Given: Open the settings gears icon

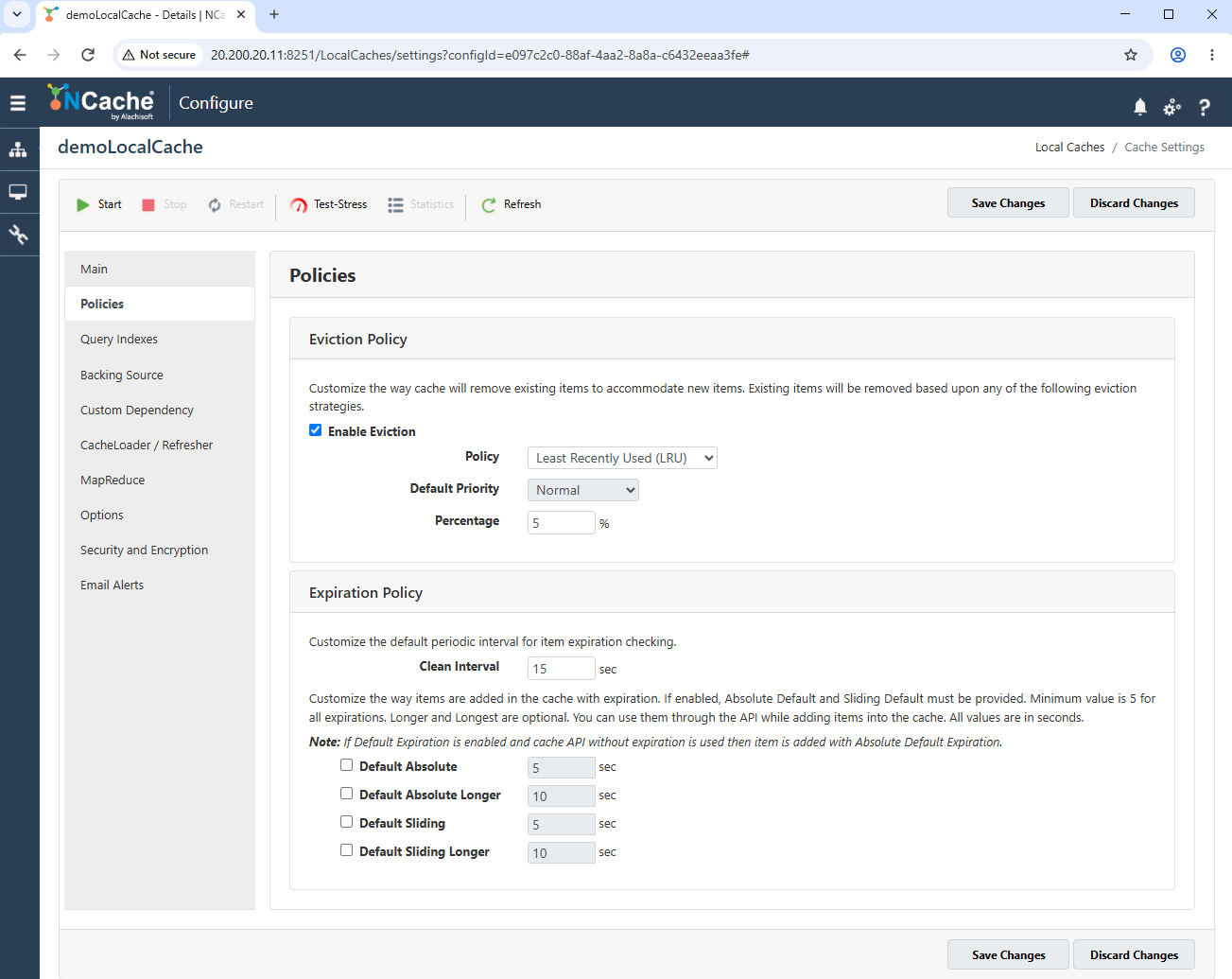Looking at the screenshot, I should click(1171, 107).
